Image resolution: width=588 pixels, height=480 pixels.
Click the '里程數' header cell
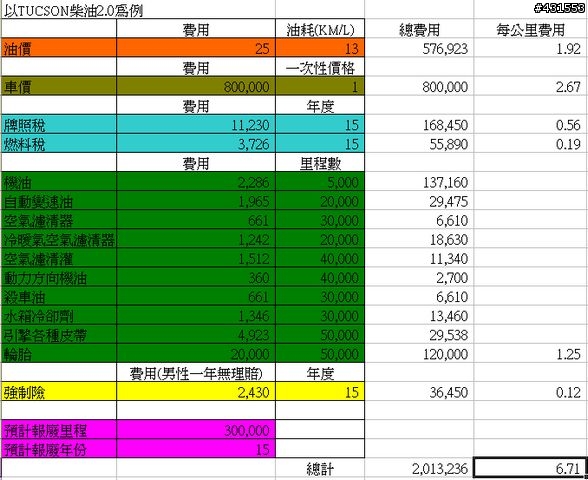pyautogui.click(x=320, y=163)
